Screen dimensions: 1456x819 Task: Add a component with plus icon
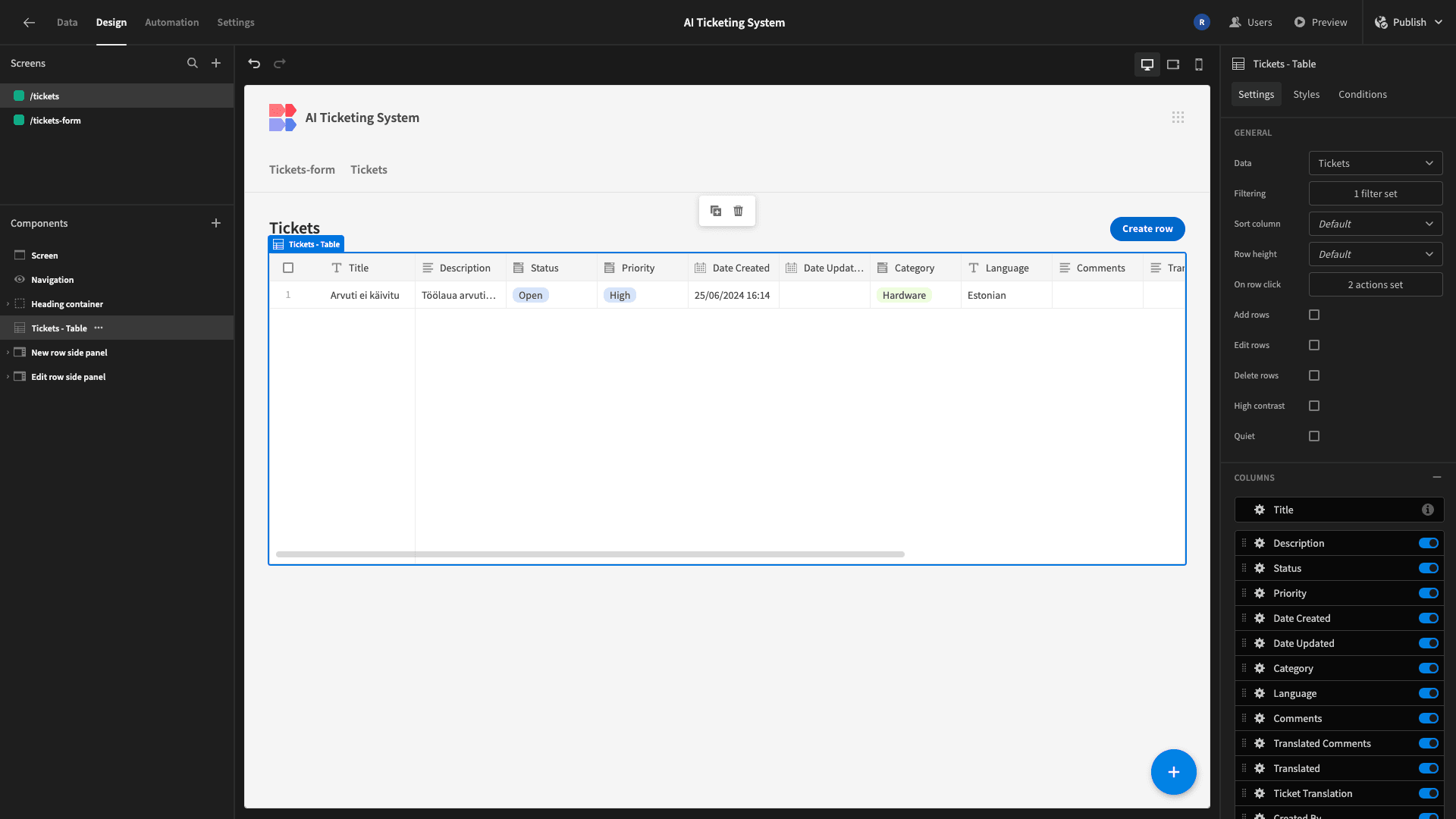coord(216,223)
